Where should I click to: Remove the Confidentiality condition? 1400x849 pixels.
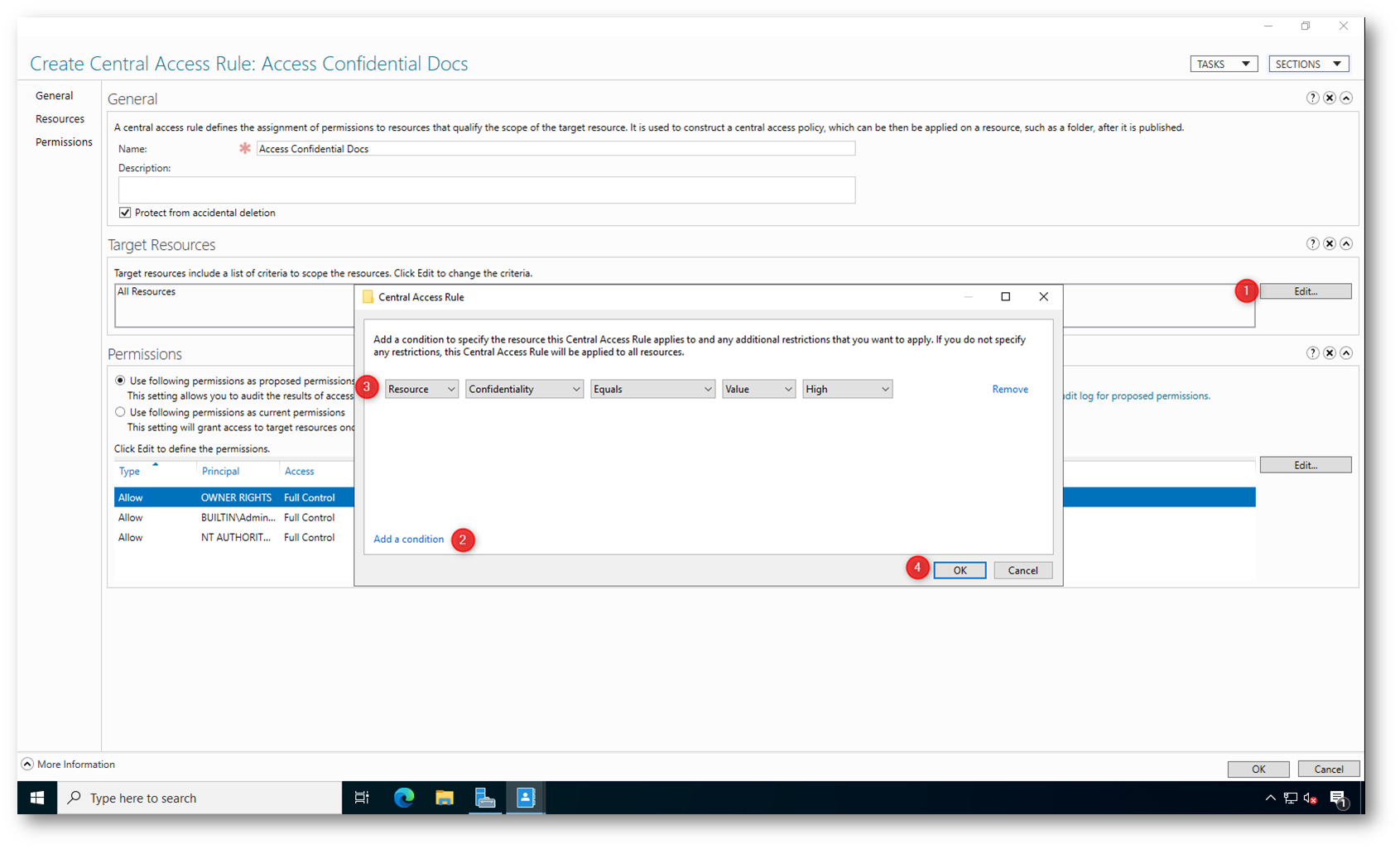click(x=1009, y=389)
